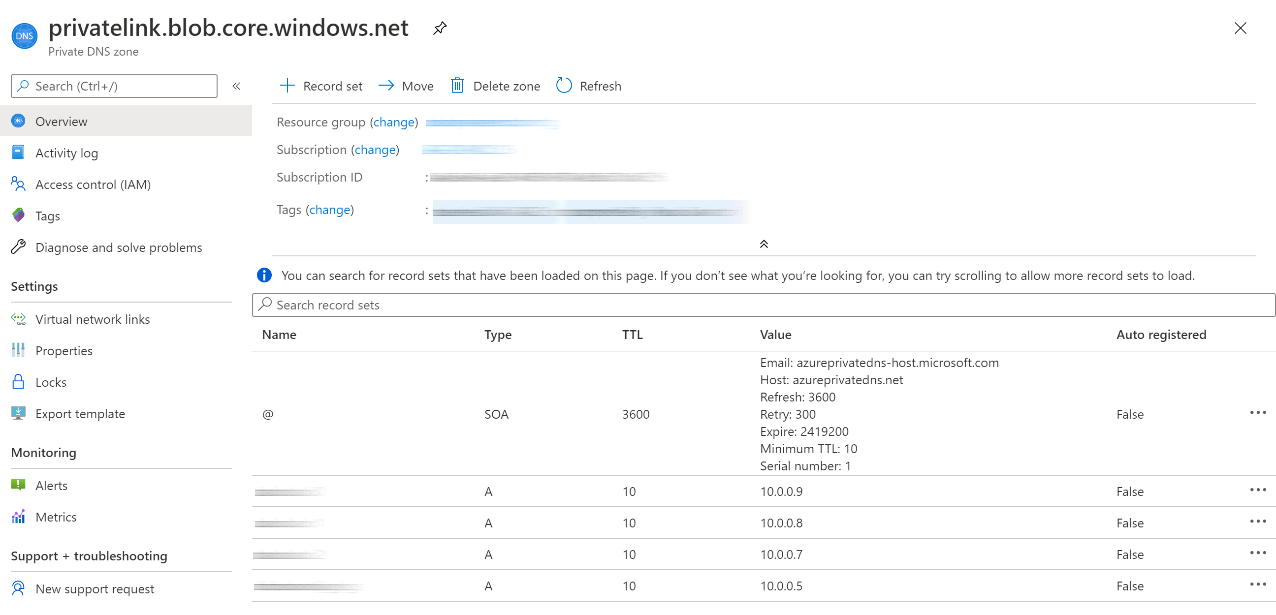
Task: Pin the private DNS zone blade
Action: tap(440, 29)
